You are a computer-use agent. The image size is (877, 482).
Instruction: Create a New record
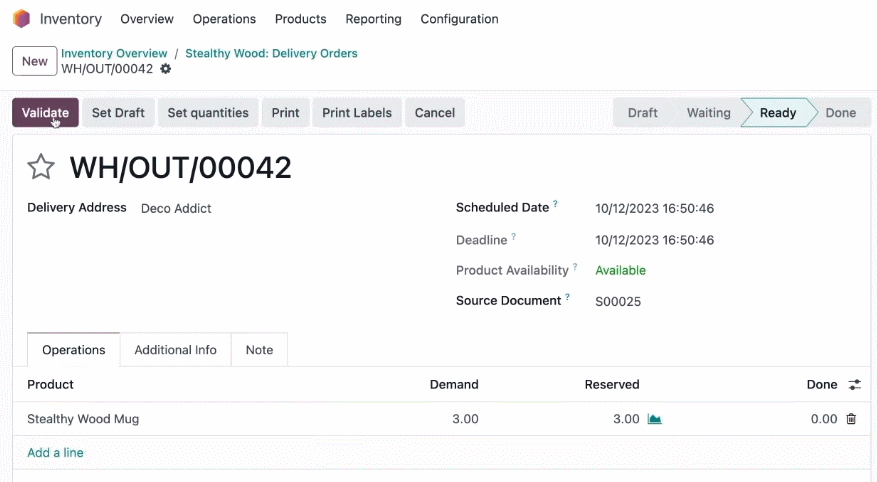point(35,61)
